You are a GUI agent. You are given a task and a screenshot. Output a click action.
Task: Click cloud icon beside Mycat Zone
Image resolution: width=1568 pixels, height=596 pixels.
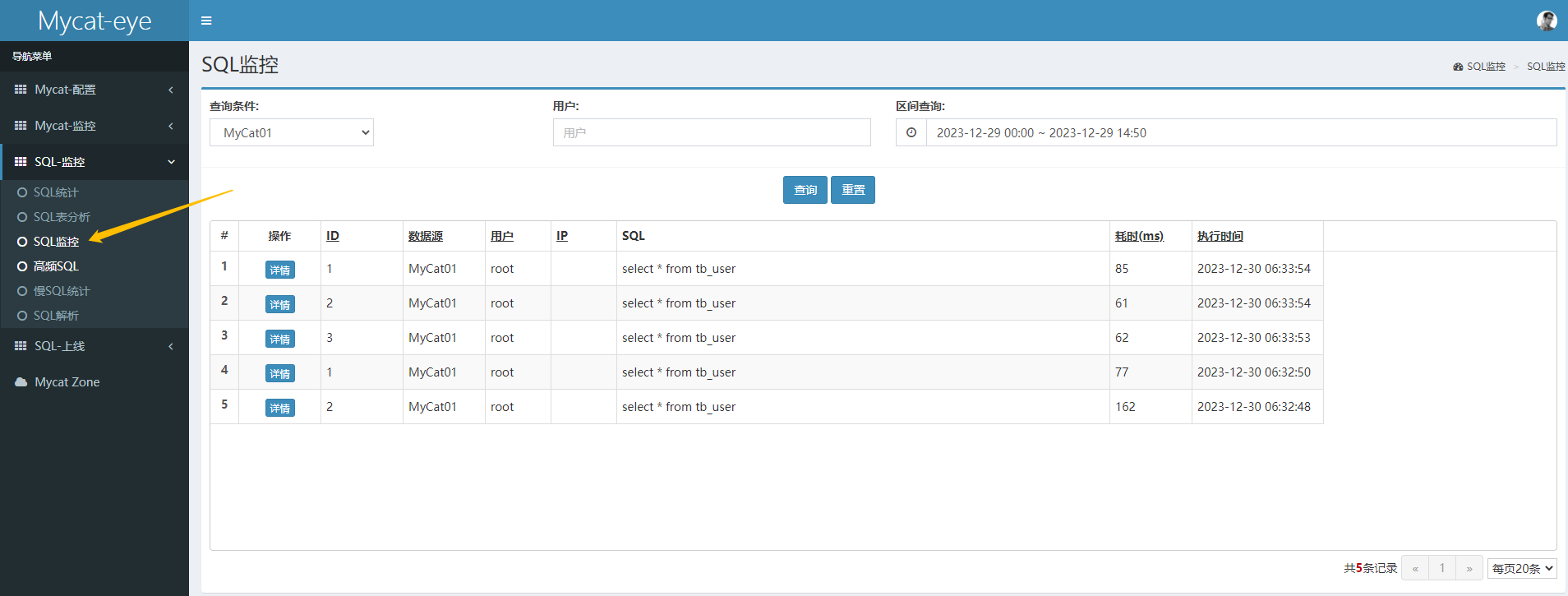[21, 382]
